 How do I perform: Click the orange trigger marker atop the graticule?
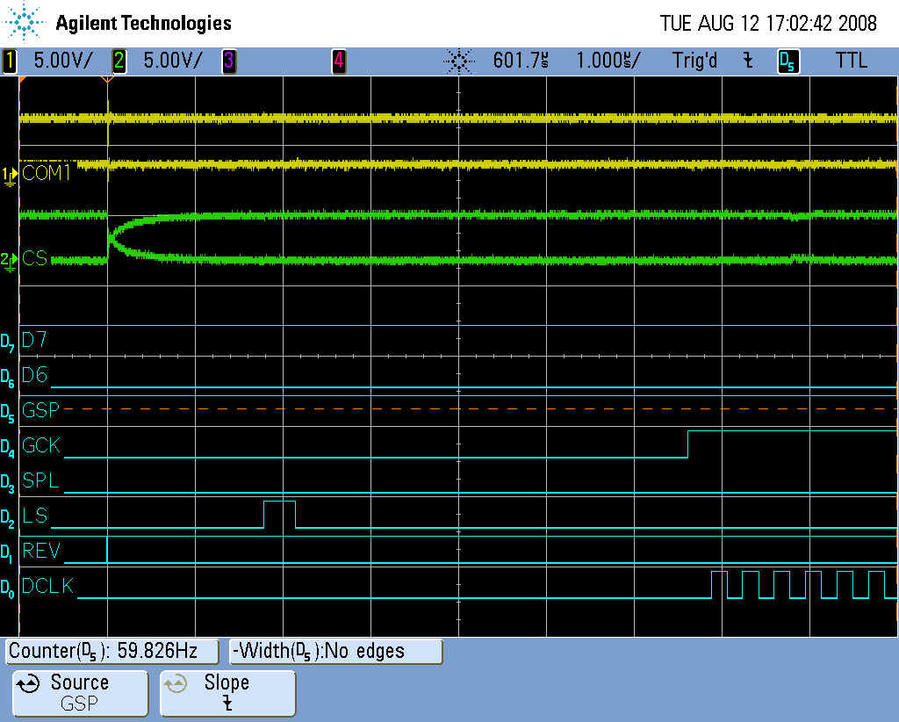[x=107, y=79]
